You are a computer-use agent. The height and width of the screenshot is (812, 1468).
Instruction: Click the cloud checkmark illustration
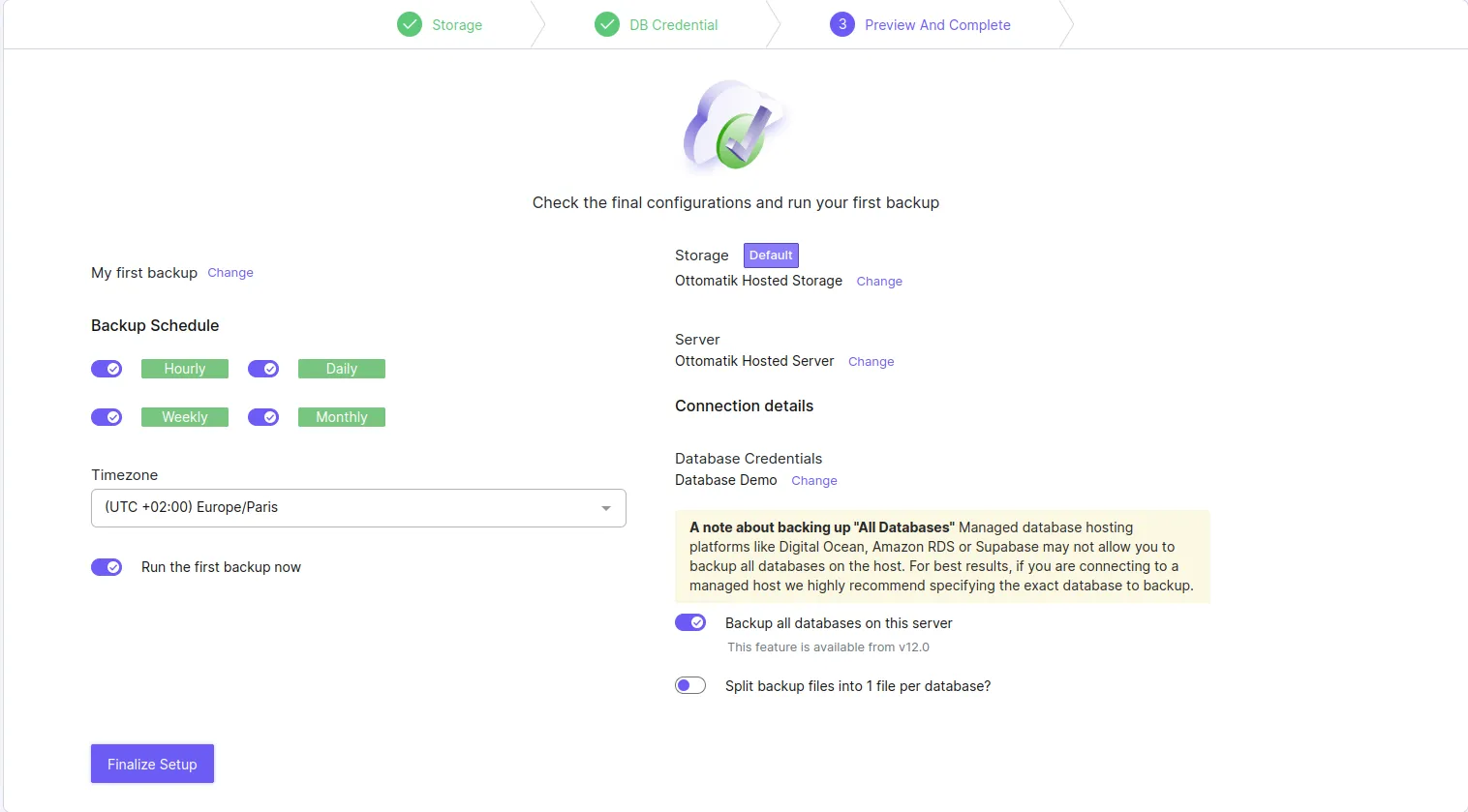(x=735, y=127)
